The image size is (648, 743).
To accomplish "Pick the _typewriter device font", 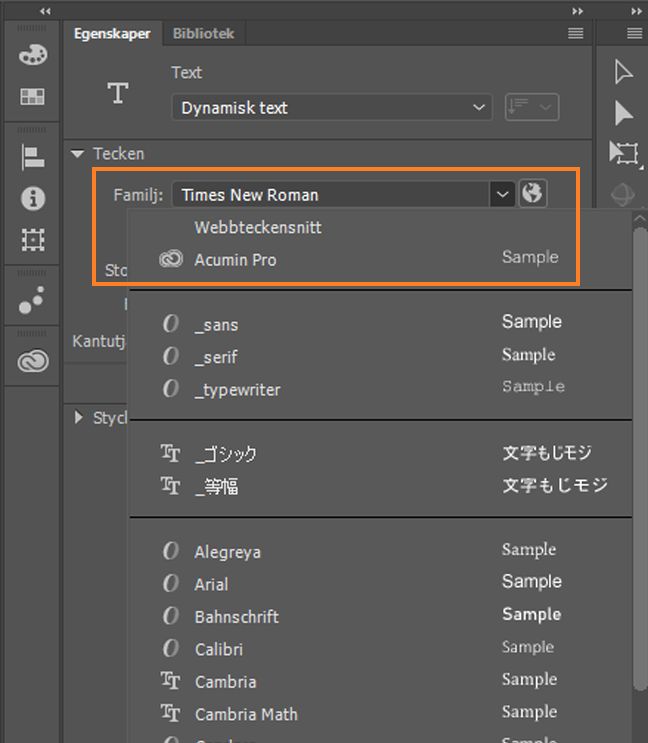I will pos(237,390).
